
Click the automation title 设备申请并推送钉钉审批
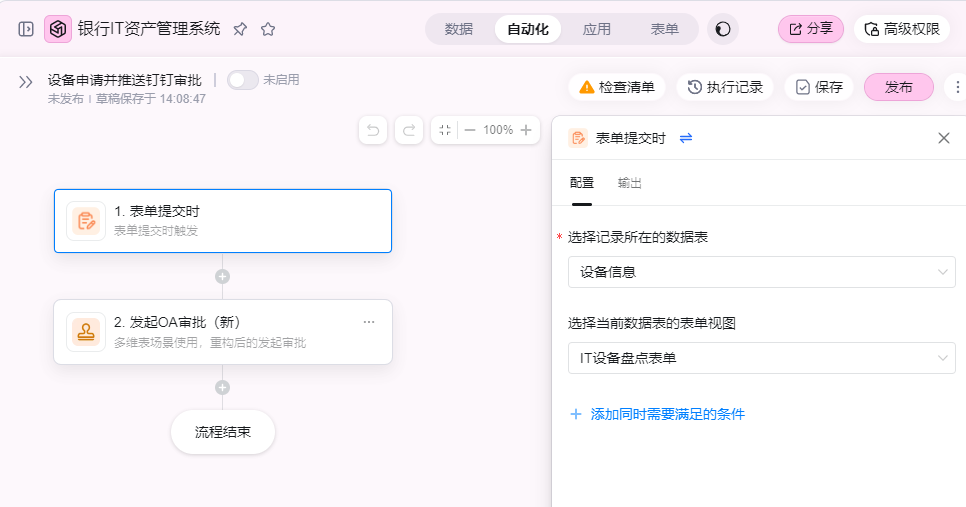(124, 80)
